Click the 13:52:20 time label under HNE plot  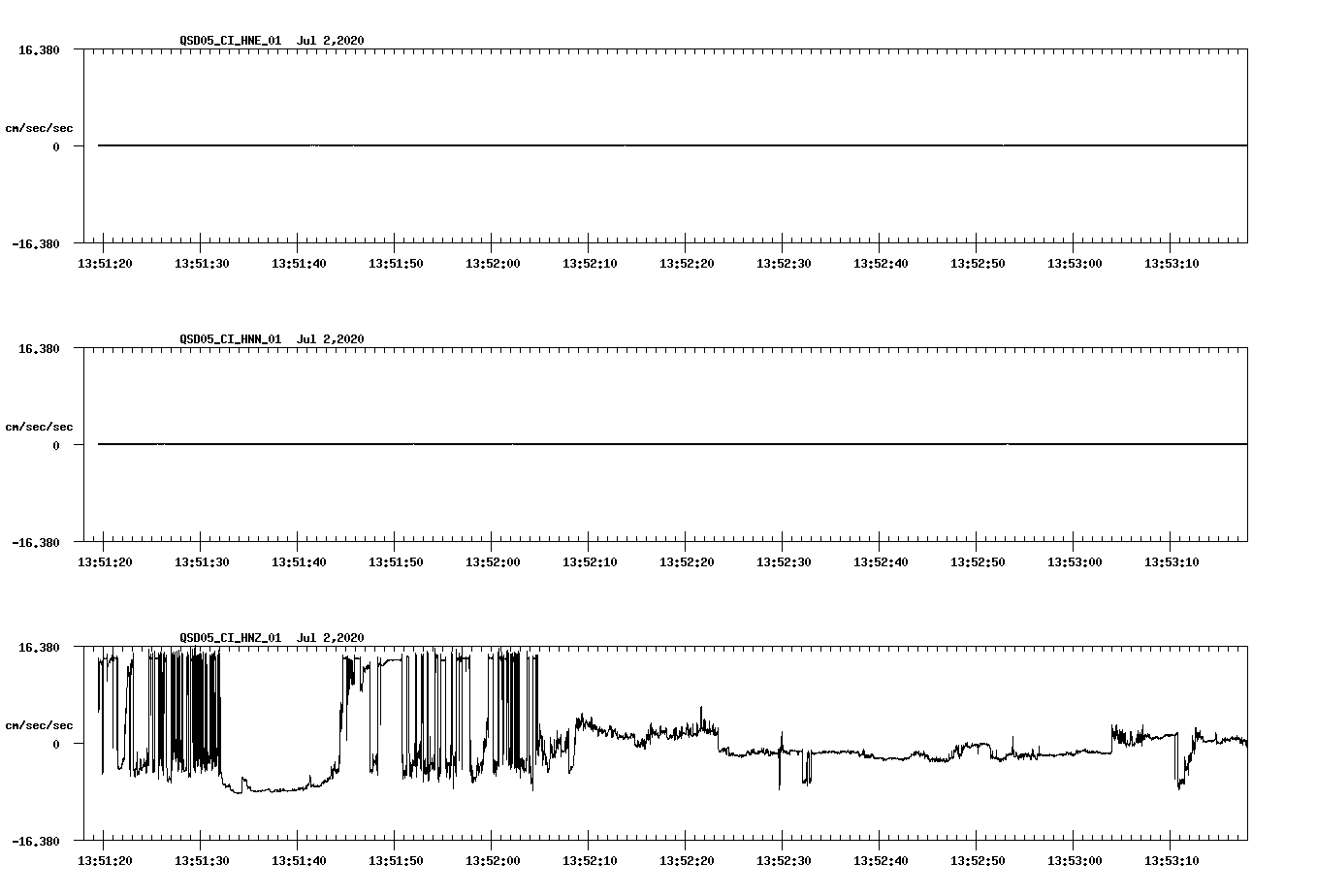click(x=687, y=264)
